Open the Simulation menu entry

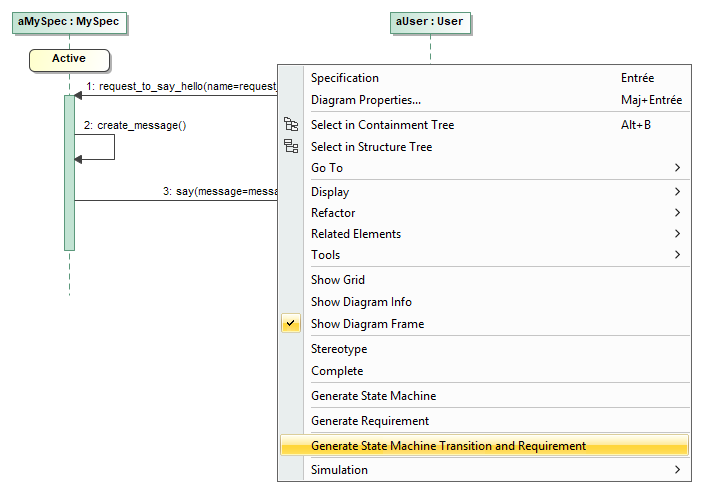tap(484, 470)
